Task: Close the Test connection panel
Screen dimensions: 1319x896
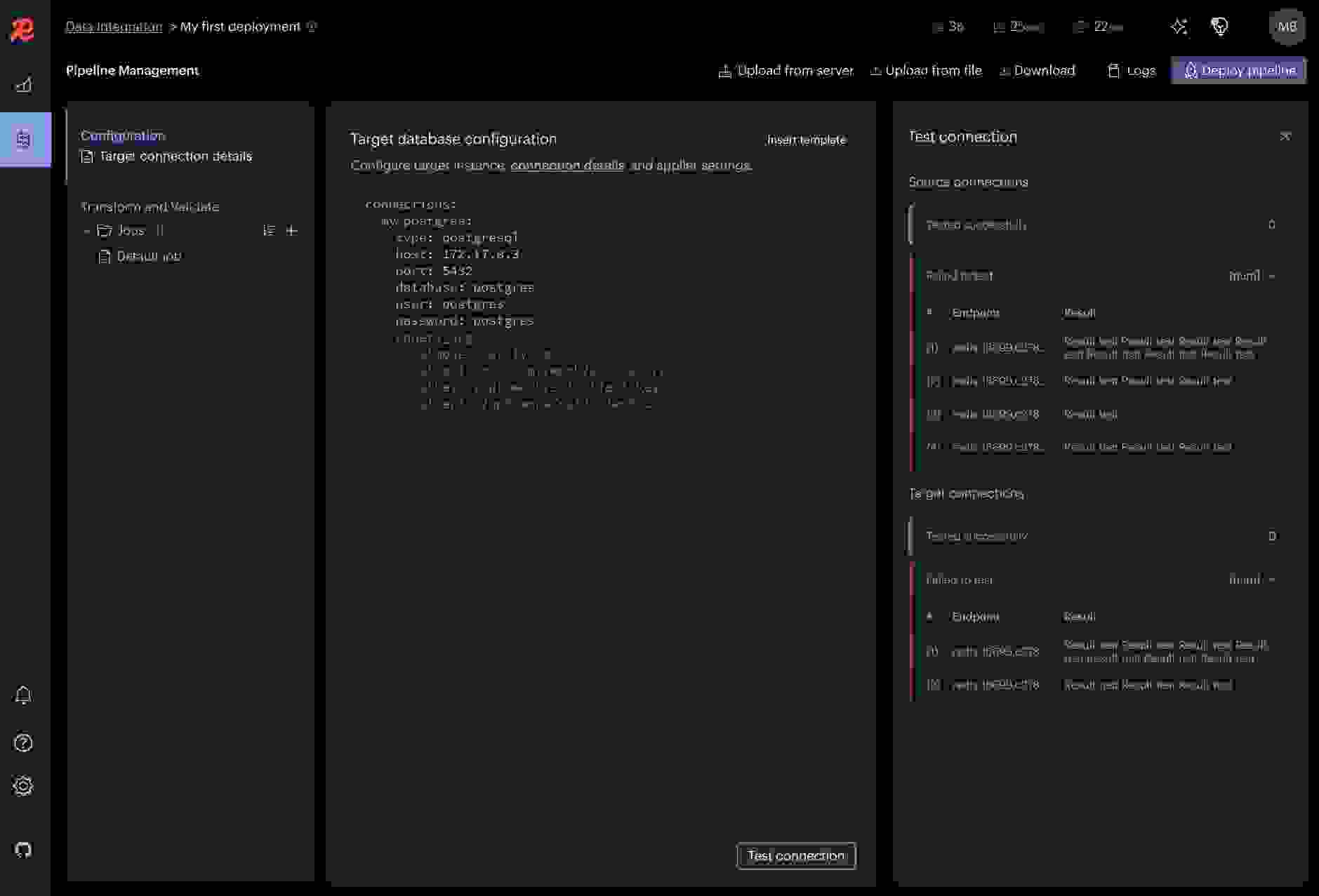Action: click(1285, 136)
